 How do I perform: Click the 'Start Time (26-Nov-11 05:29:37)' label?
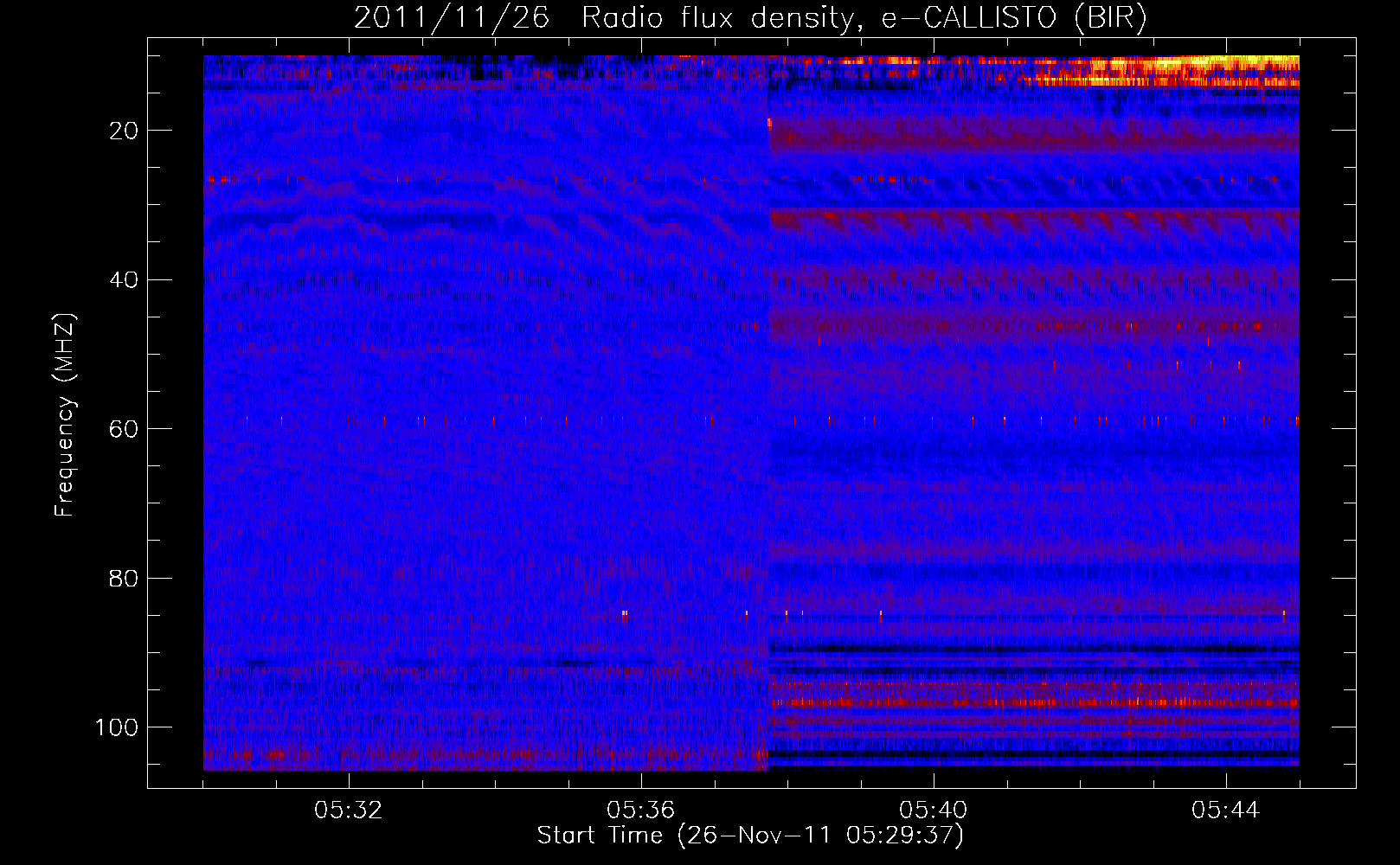pos(750,836)
